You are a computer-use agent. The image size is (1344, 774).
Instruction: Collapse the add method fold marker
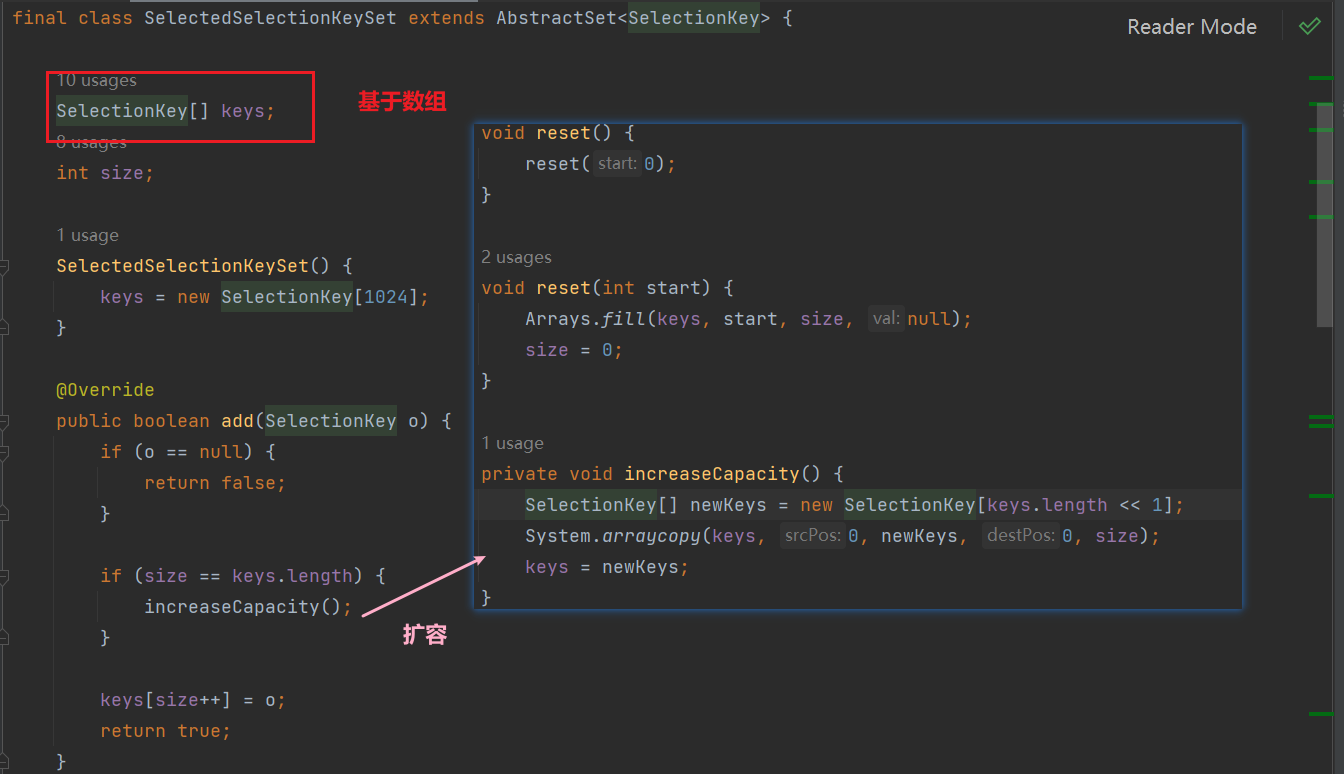click(4, 421)
